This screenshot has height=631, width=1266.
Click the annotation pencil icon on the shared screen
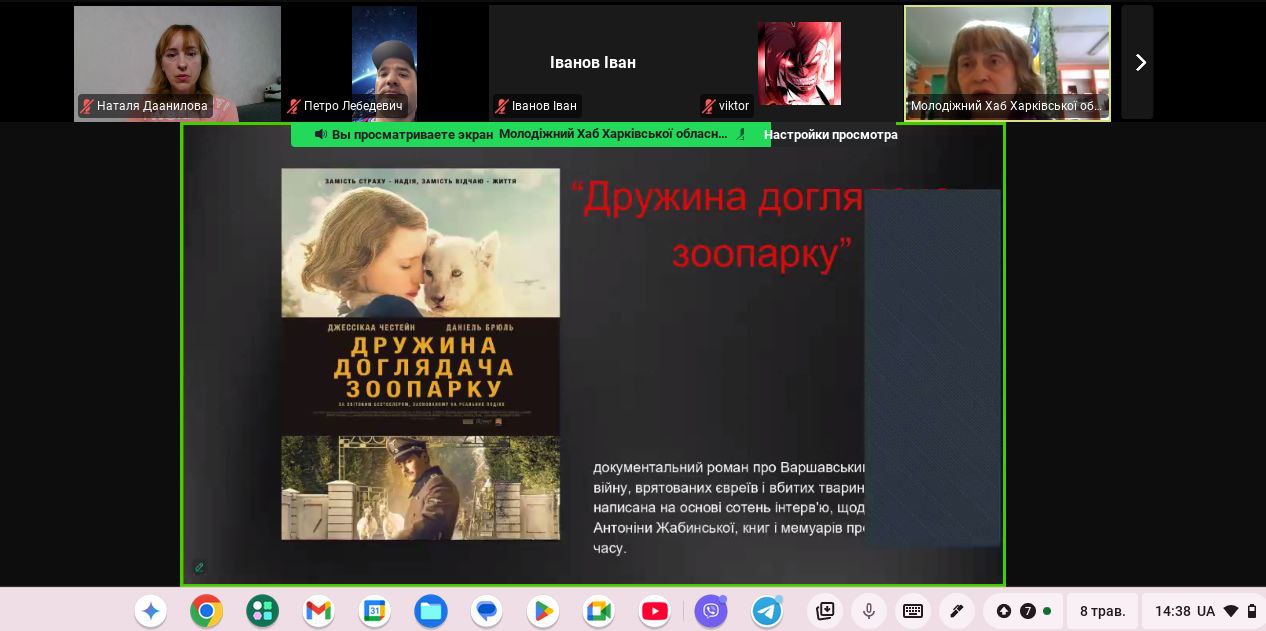point(199,567)
